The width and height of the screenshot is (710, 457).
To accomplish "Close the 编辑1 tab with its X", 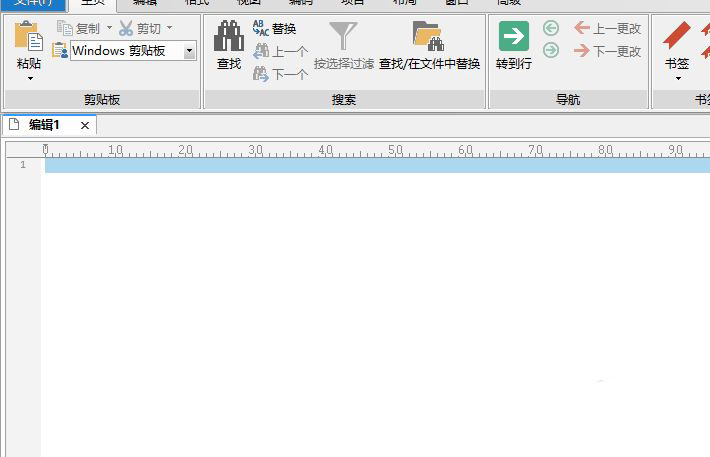I will [x=85, y=125].
